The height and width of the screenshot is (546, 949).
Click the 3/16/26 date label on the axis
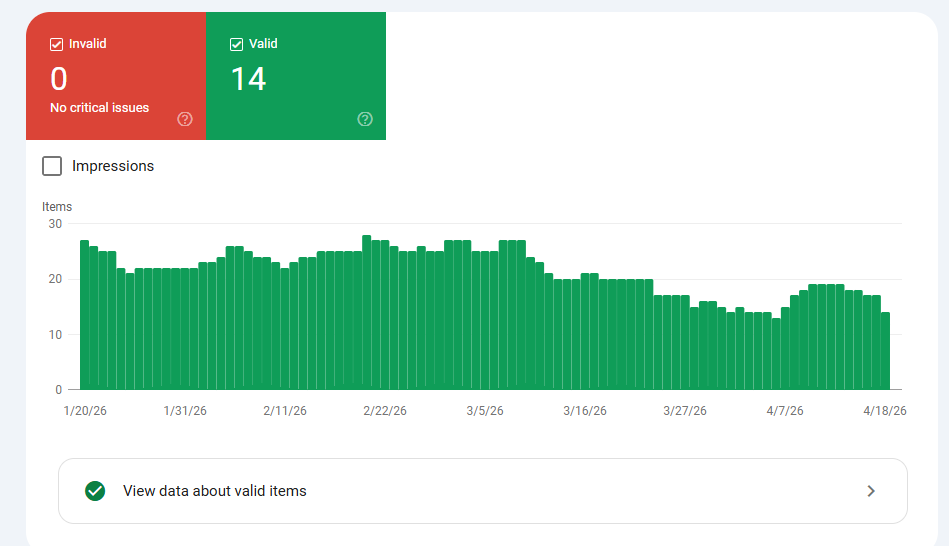pos(585,411)
